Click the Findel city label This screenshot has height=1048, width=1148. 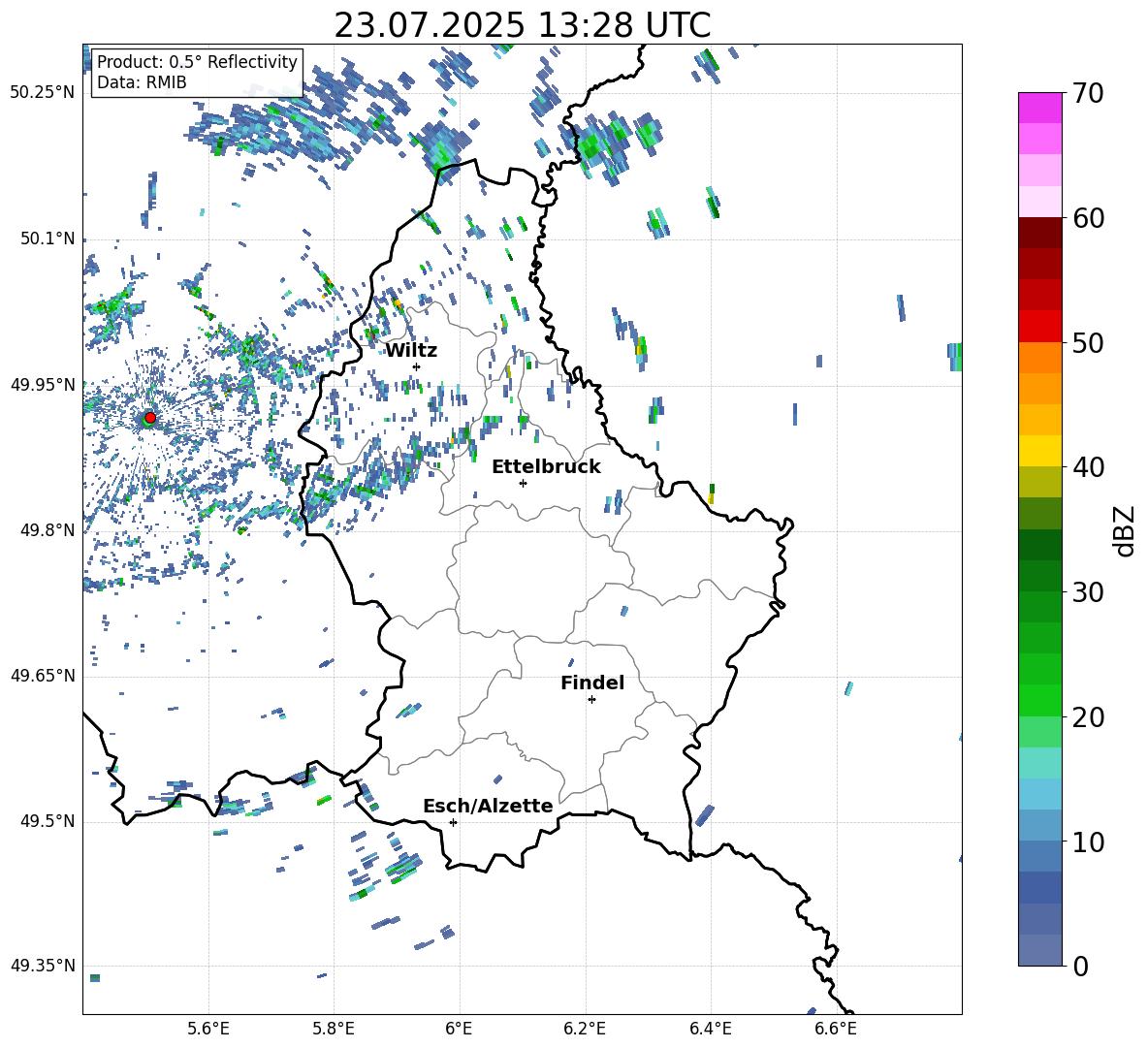pos(592,683)
